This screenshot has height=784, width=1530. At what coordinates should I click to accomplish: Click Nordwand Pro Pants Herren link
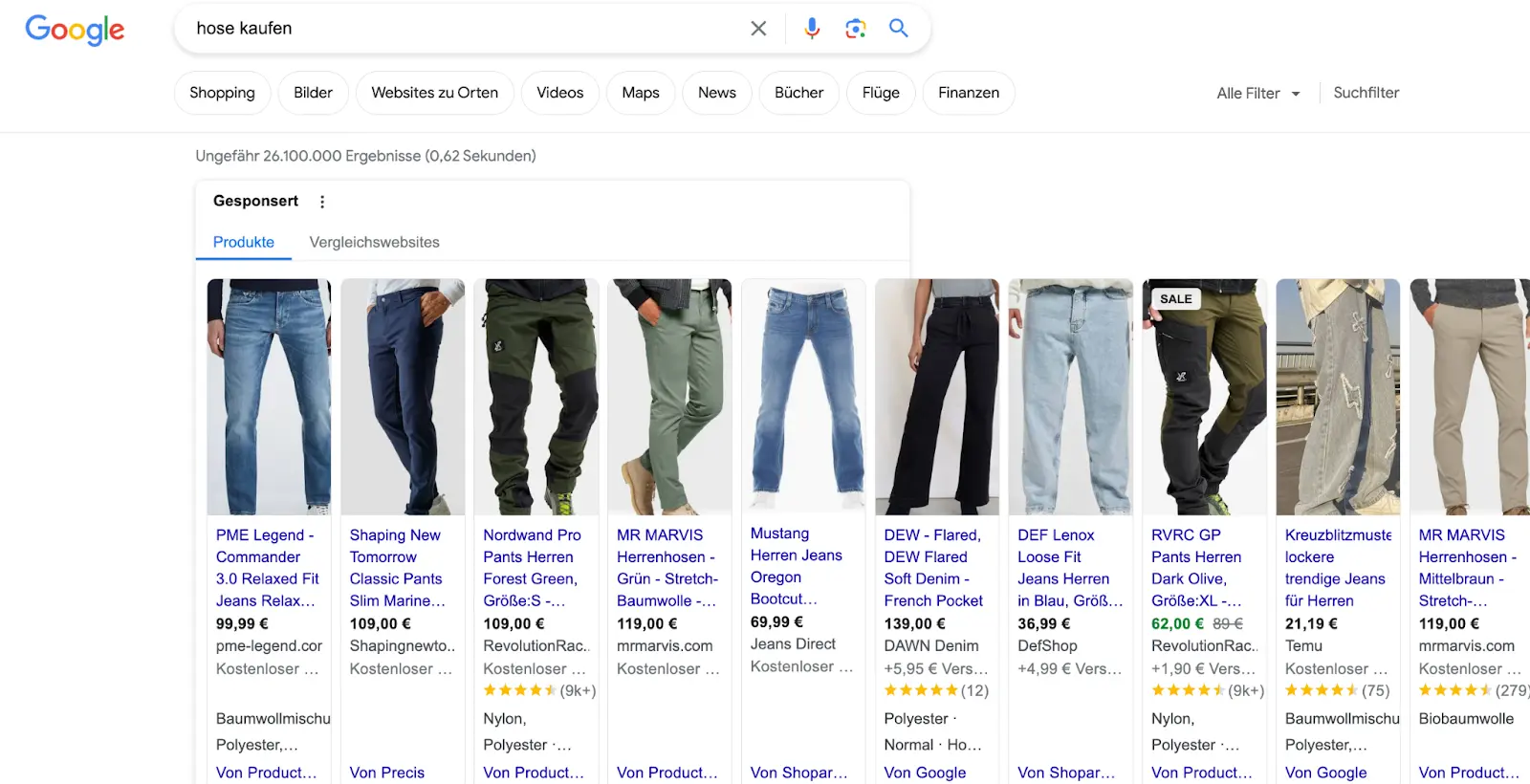point(532,568)
